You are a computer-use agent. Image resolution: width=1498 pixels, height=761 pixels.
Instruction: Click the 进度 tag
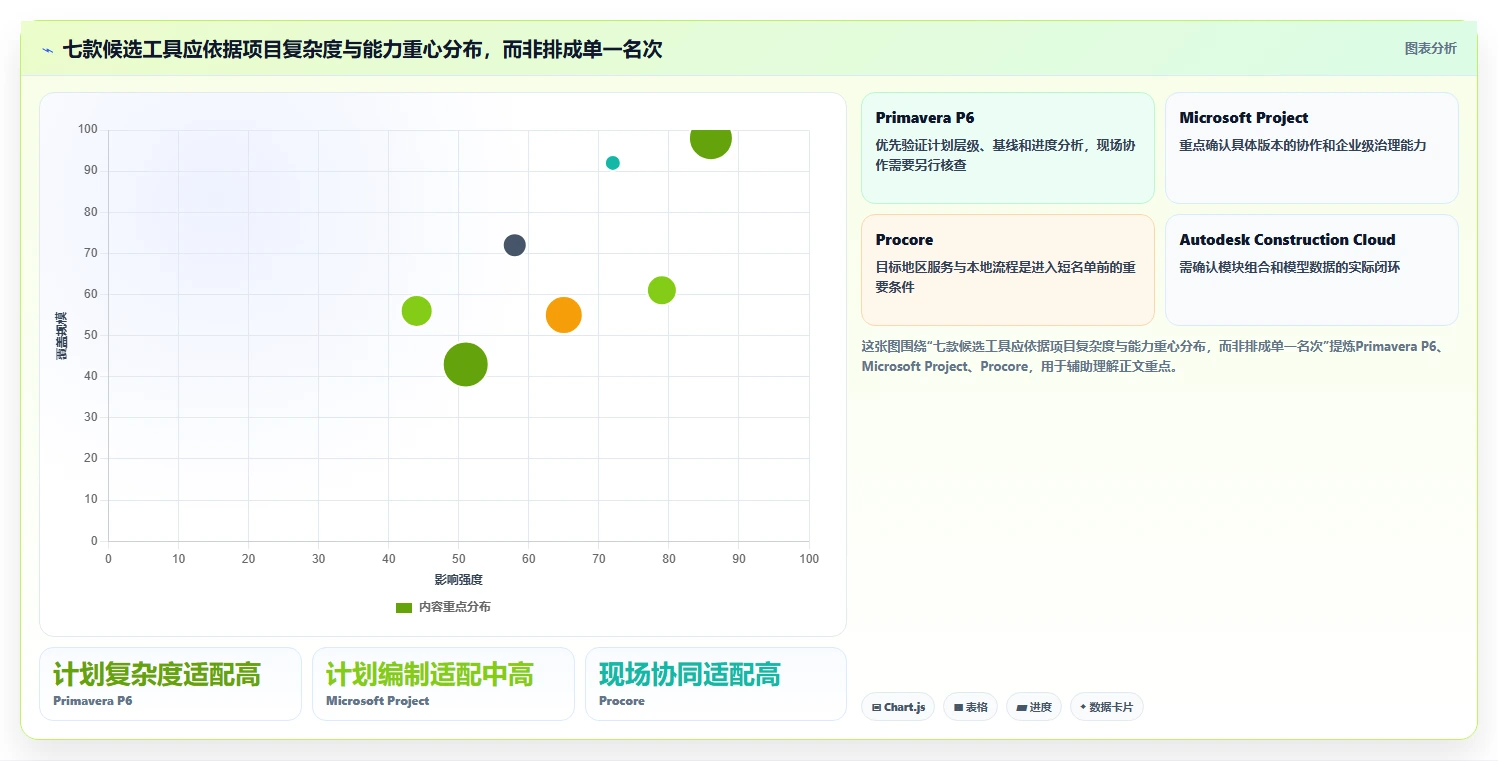1034,707
